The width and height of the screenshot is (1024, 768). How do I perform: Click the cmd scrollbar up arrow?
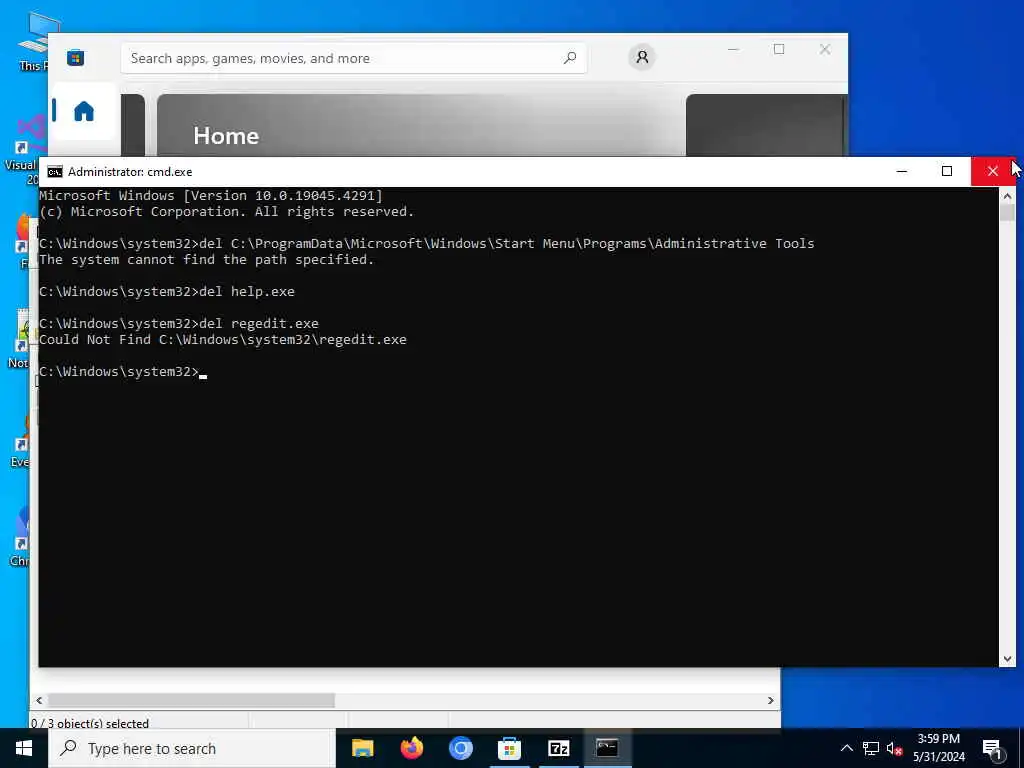coord(1007,195)
